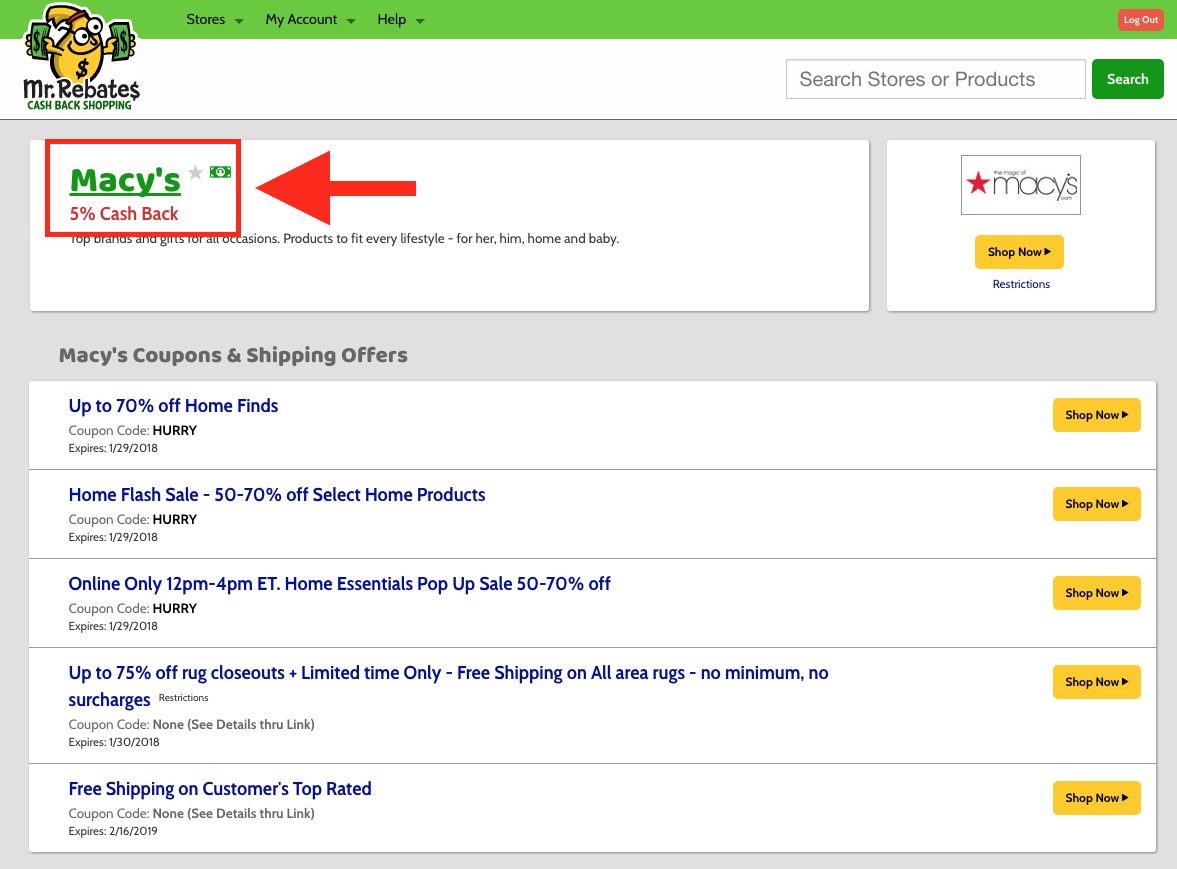Click the Macy's red star logo image

(1020, 185)
